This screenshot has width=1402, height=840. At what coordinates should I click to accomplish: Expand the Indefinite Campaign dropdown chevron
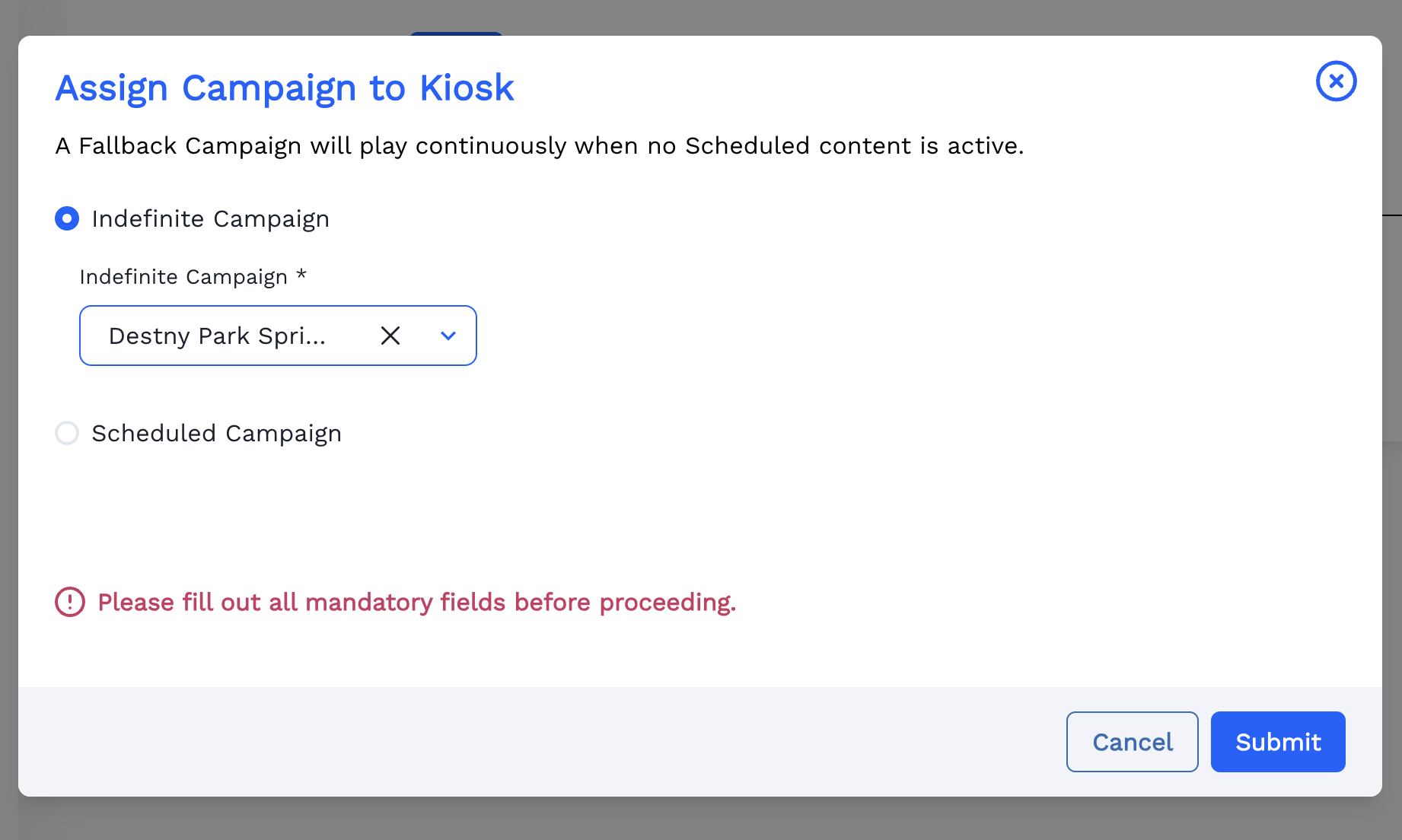pos(448,336)
